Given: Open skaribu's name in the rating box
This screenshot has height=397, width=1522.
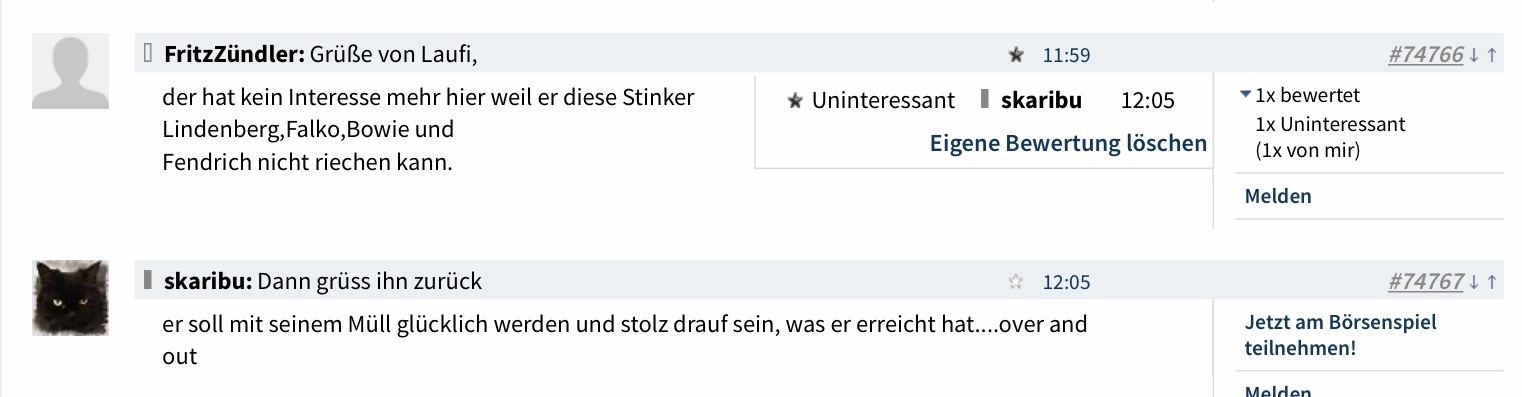Looking at the screenshot, I should point(1041,100).
